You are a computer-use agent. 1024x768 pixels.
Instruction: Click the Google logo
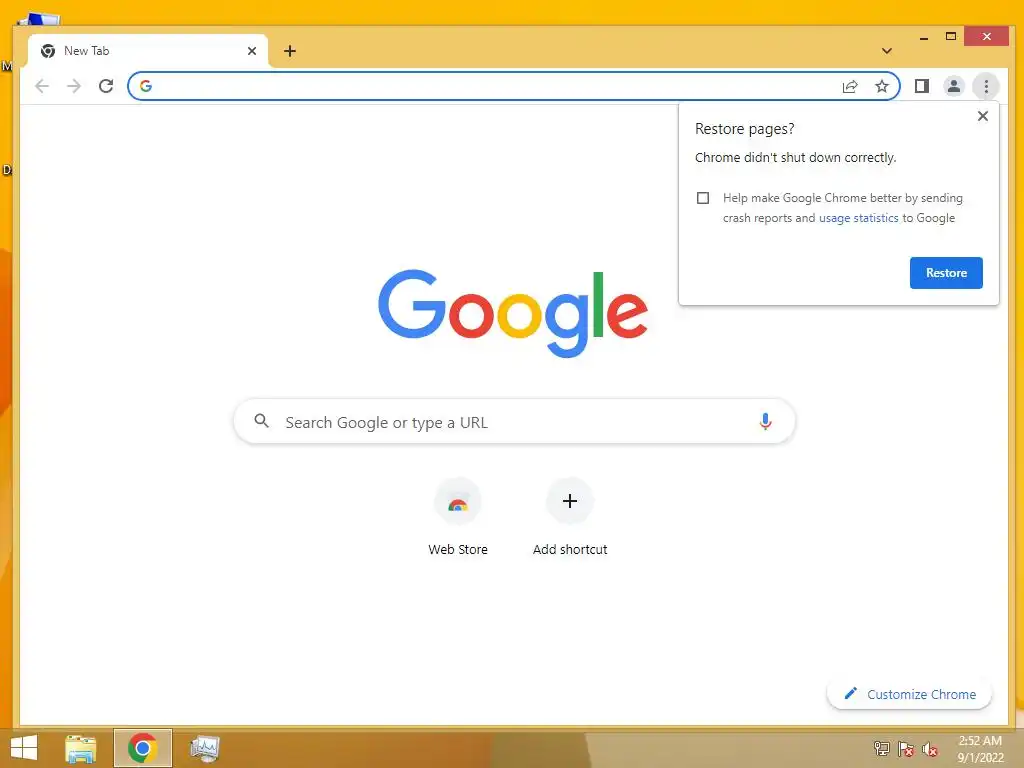[513, 313]
